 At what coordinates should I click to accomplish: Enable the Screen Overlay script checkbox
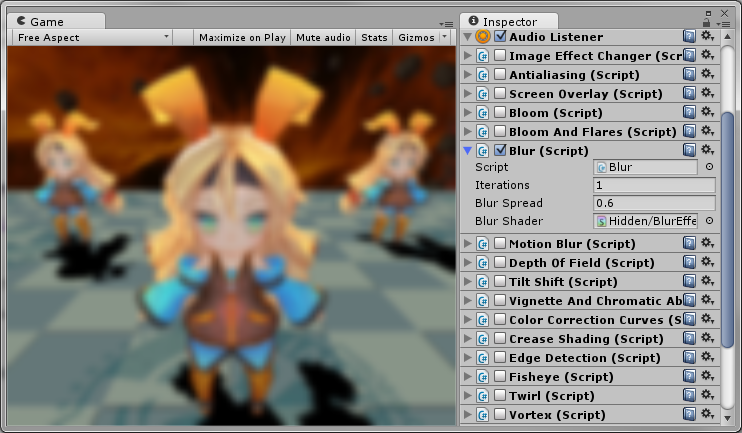coord(500,93)
